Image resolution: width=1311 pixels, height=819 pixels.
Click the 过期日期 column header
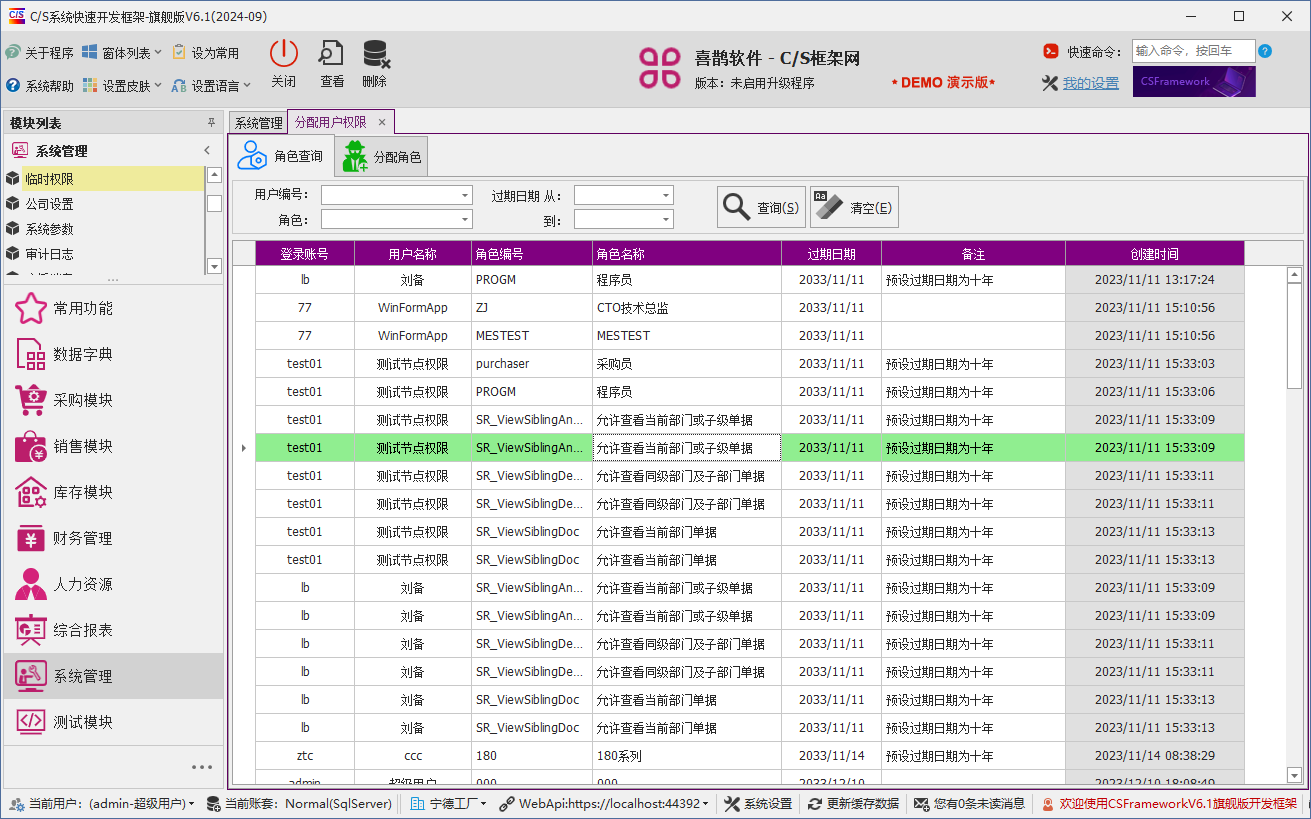831,254
